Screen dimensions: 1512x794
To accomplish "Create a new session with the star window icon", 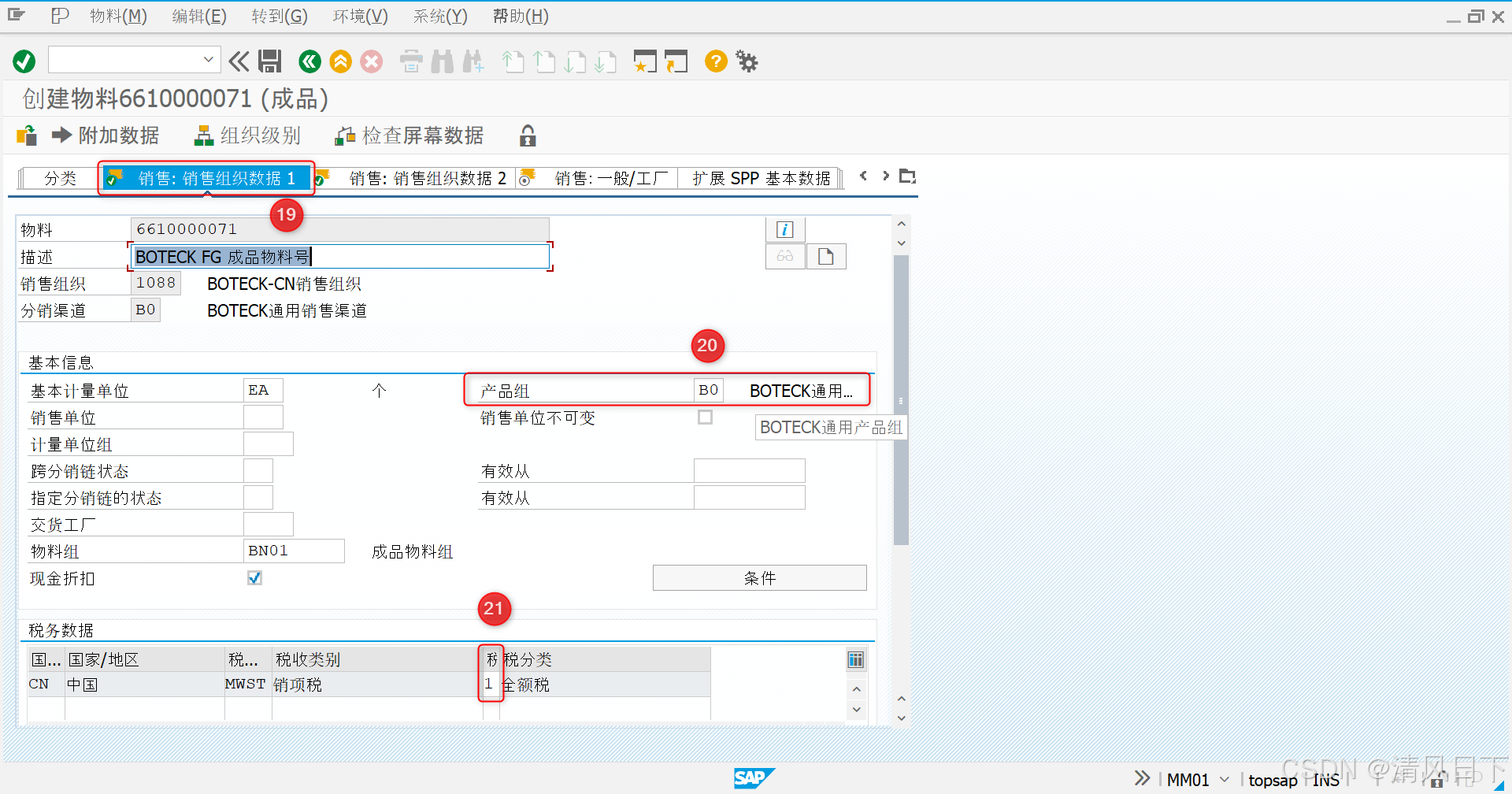I will [x=645, y=61].
